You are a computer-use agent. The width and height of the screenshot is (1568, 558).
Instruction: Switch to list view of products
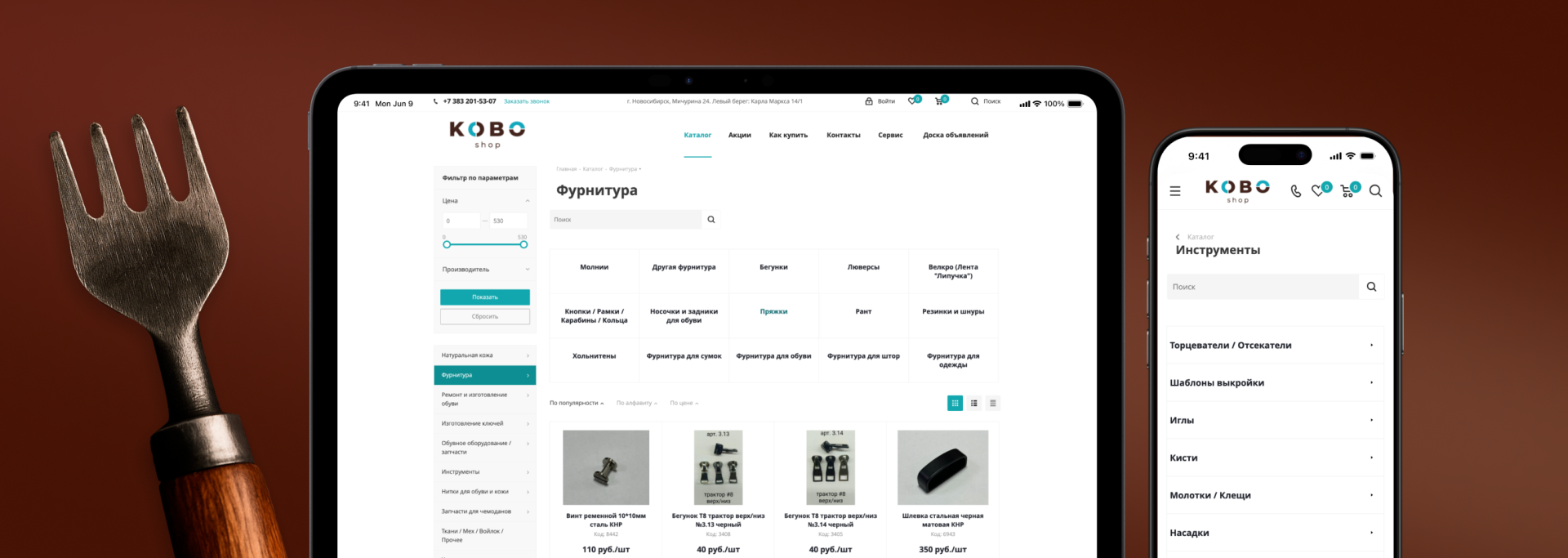tap(973, 404)
